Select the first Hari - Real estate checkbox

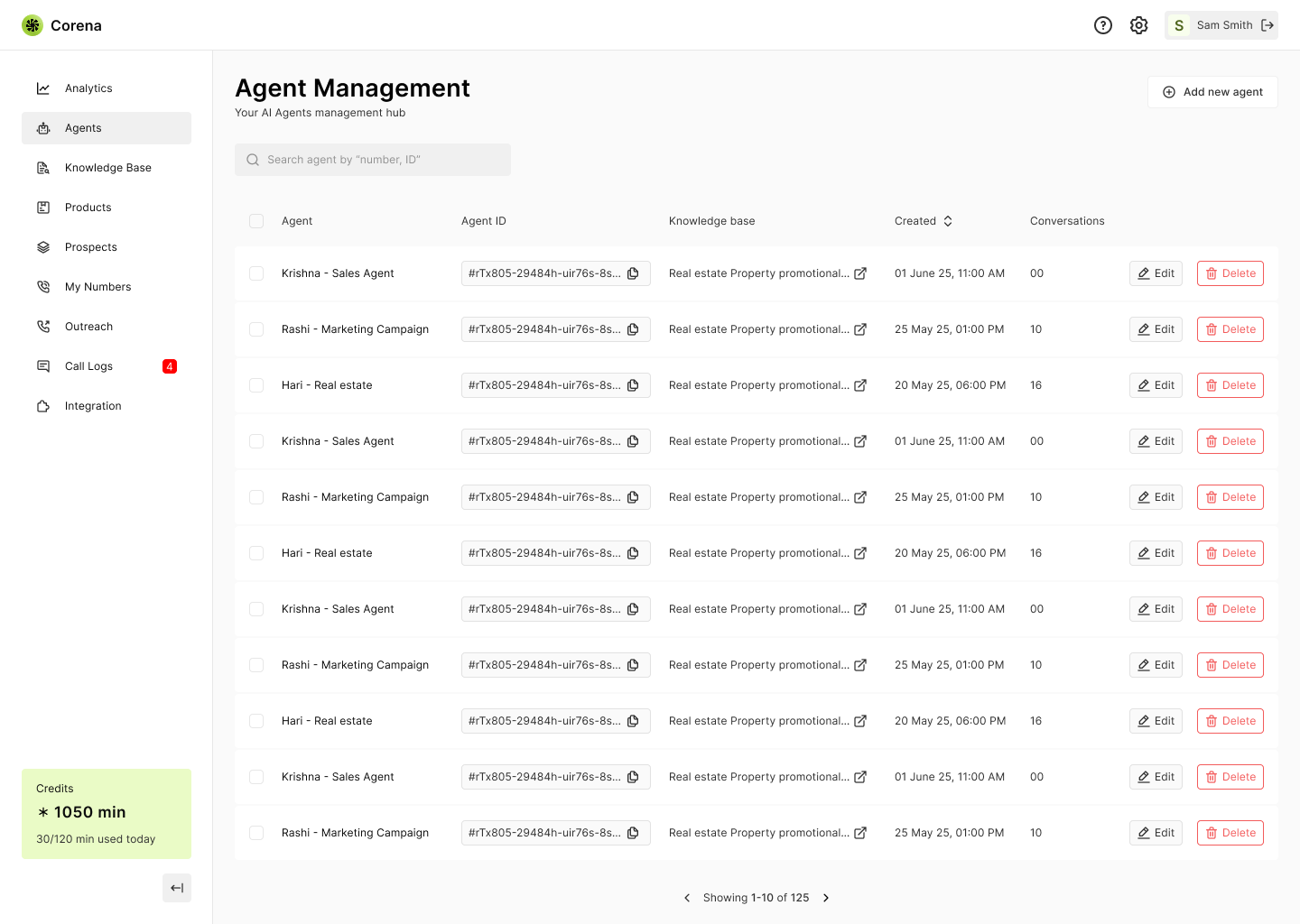tap(256, 385)
